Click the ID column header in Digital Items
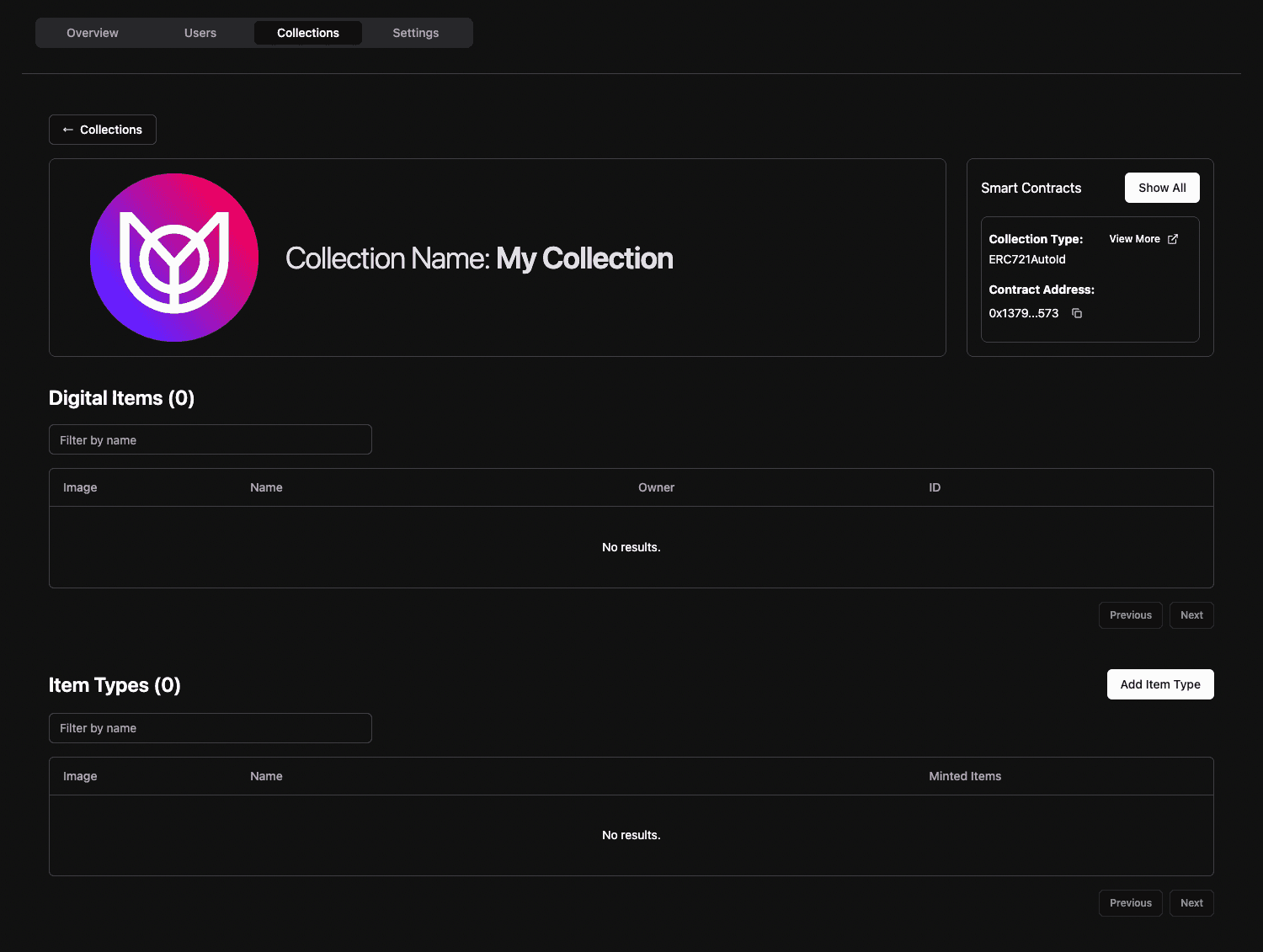 click(x=935, y=487)
